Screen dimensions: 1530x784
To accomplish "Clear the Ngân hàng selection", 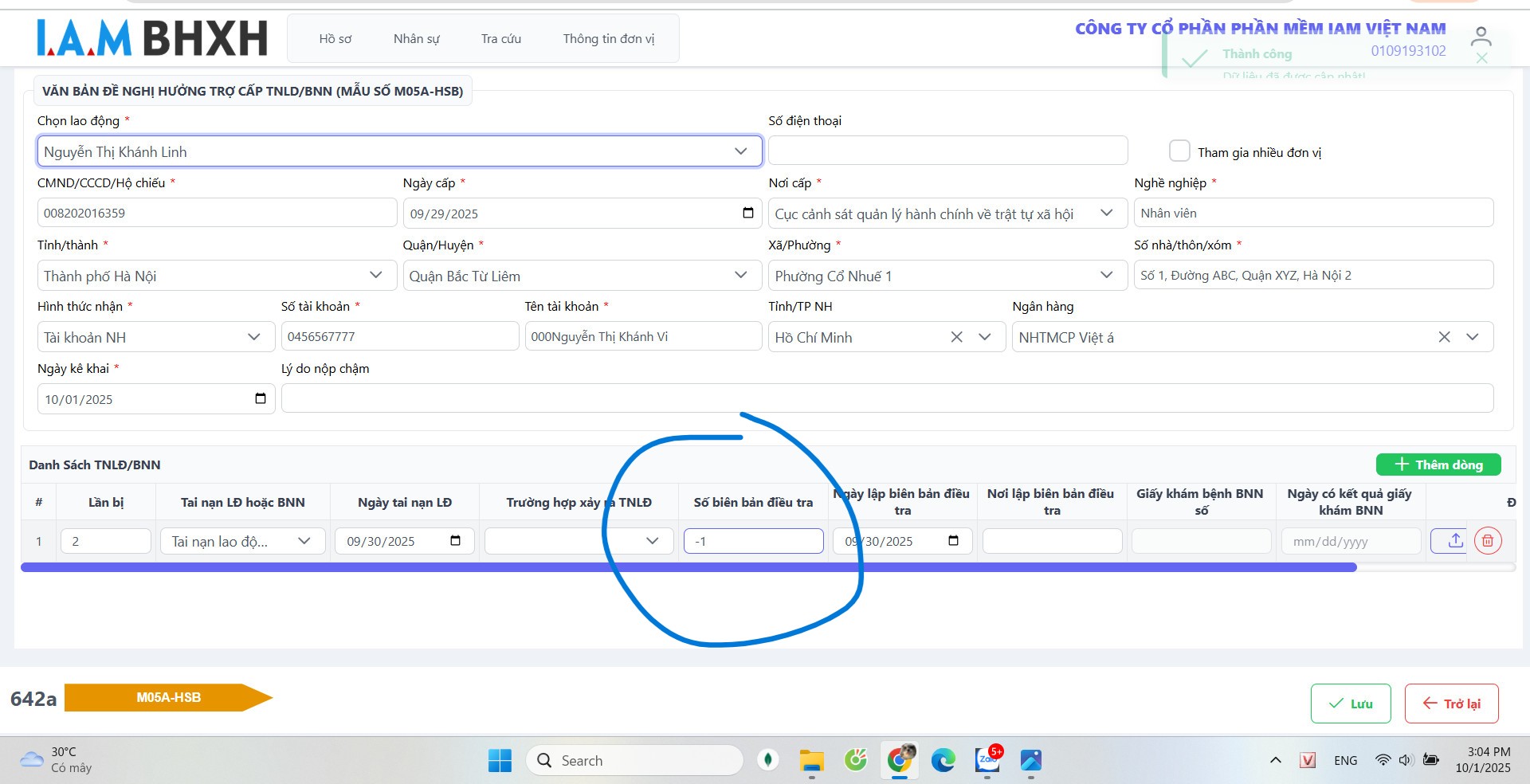I will coord(1444,337).
